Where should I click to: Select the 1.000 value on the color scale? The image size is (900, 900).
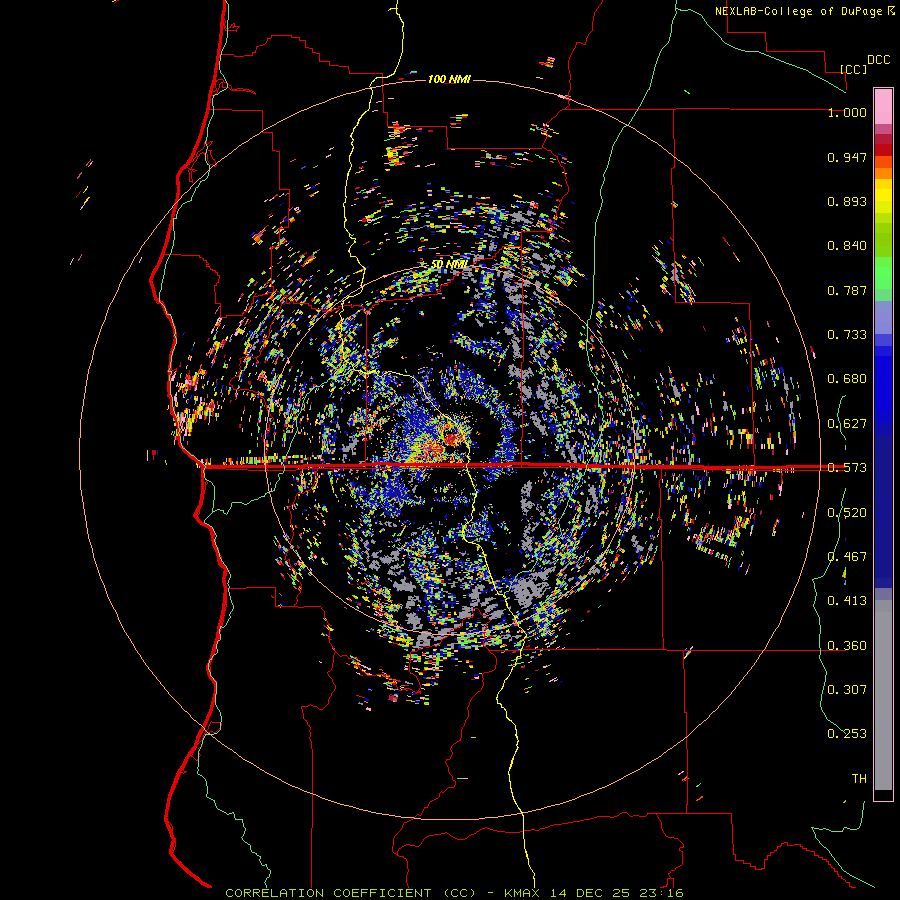tap(847, 112)
